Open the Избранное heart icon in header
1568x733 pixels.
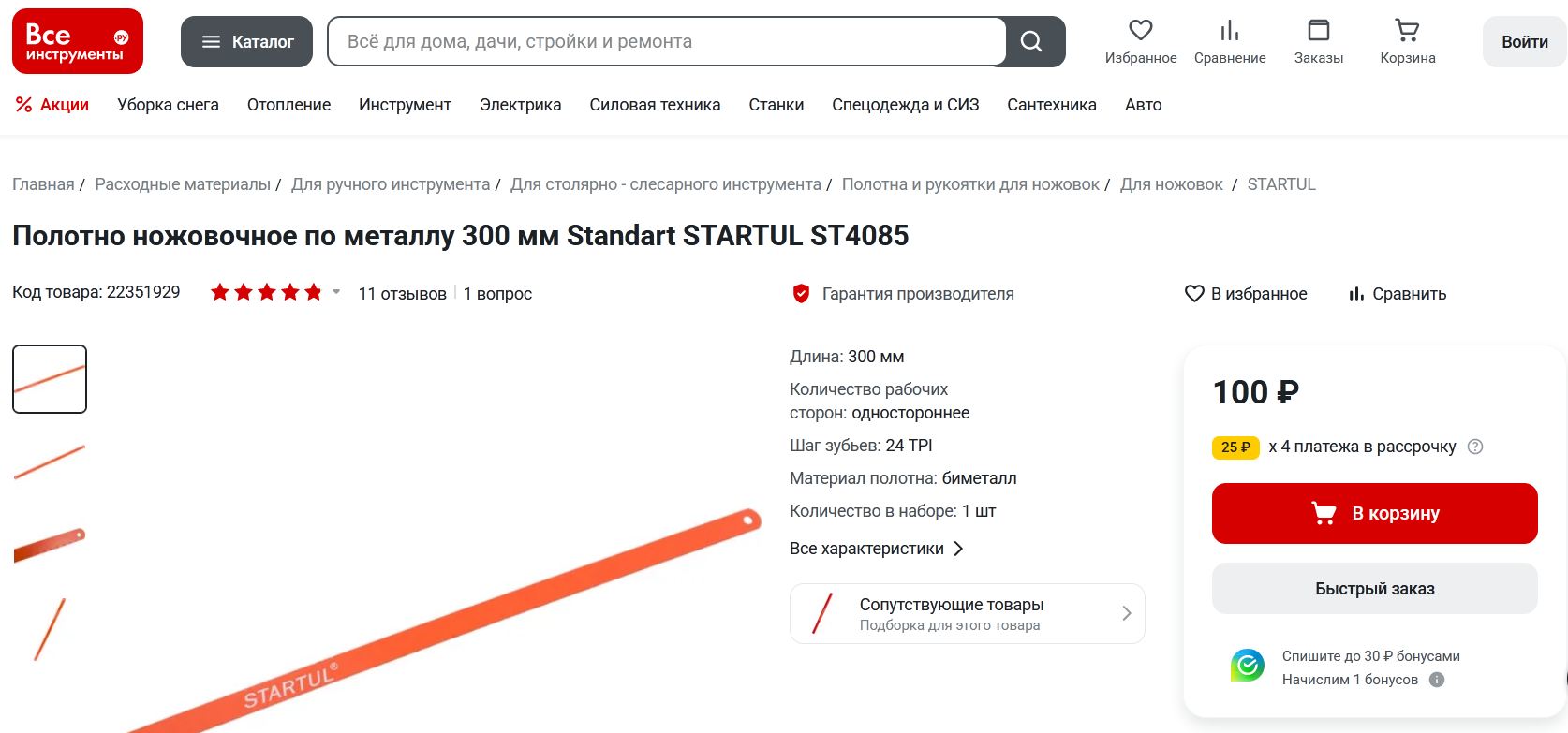1140,31
